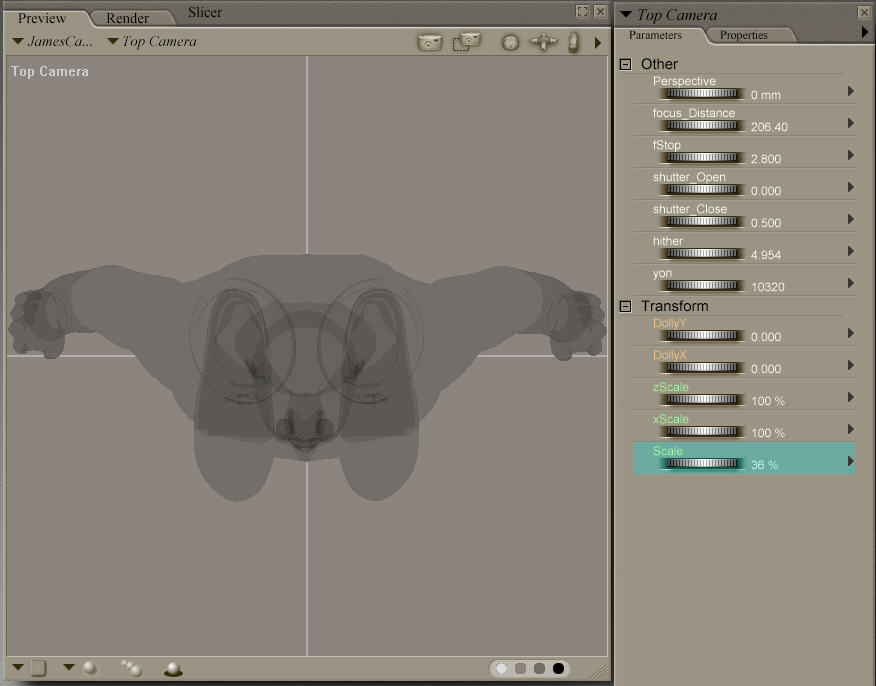Click the Scale parameter dial

[704, 464]
